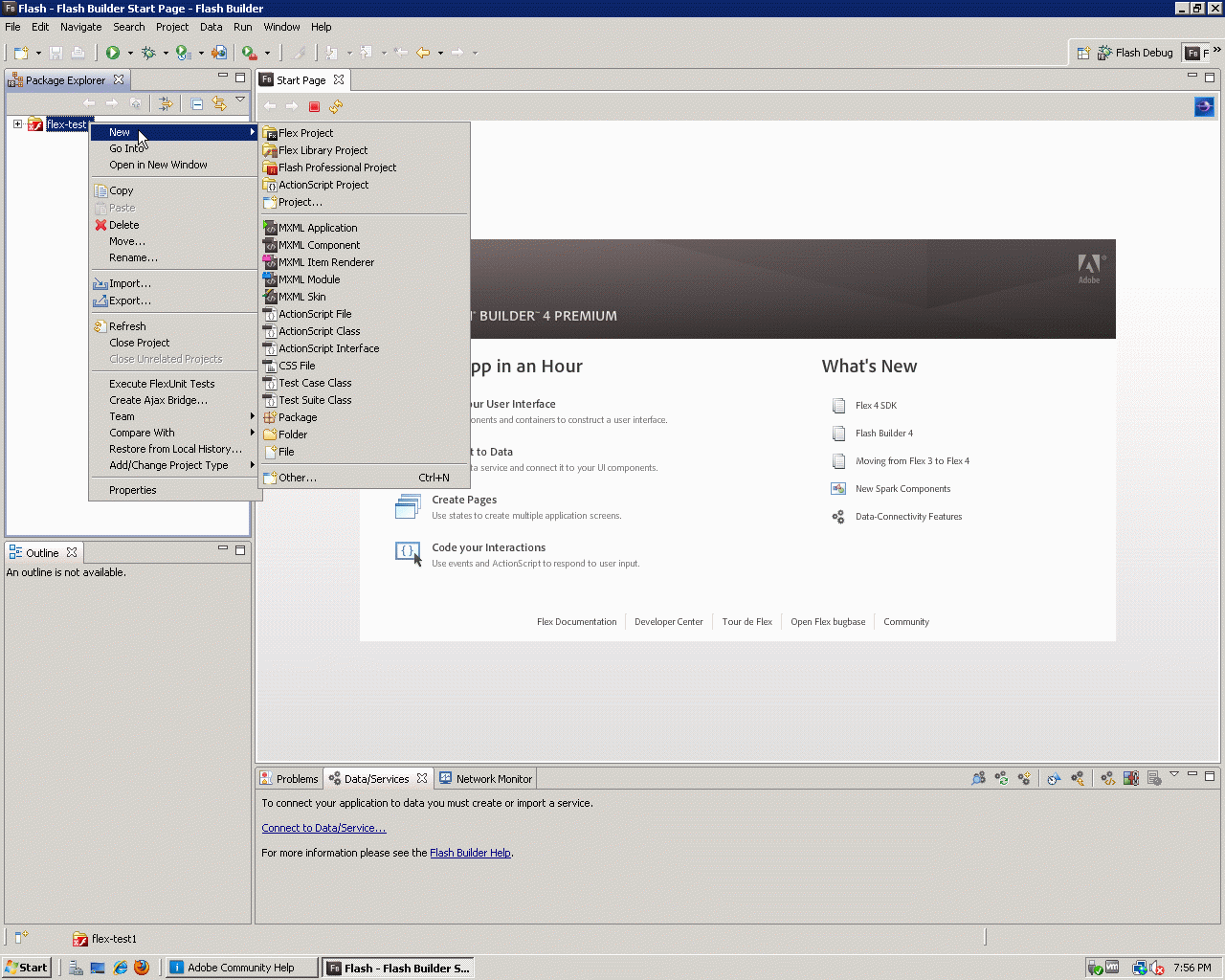Open the New Spark Components link
The height and width of the screenshot is (980, 1225).
click(x=902, y=489)
